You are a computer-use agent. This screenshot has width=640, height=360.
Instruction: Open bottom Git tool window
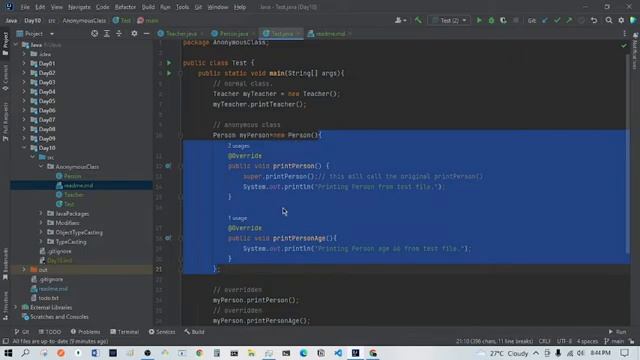(x=22, y=332)
